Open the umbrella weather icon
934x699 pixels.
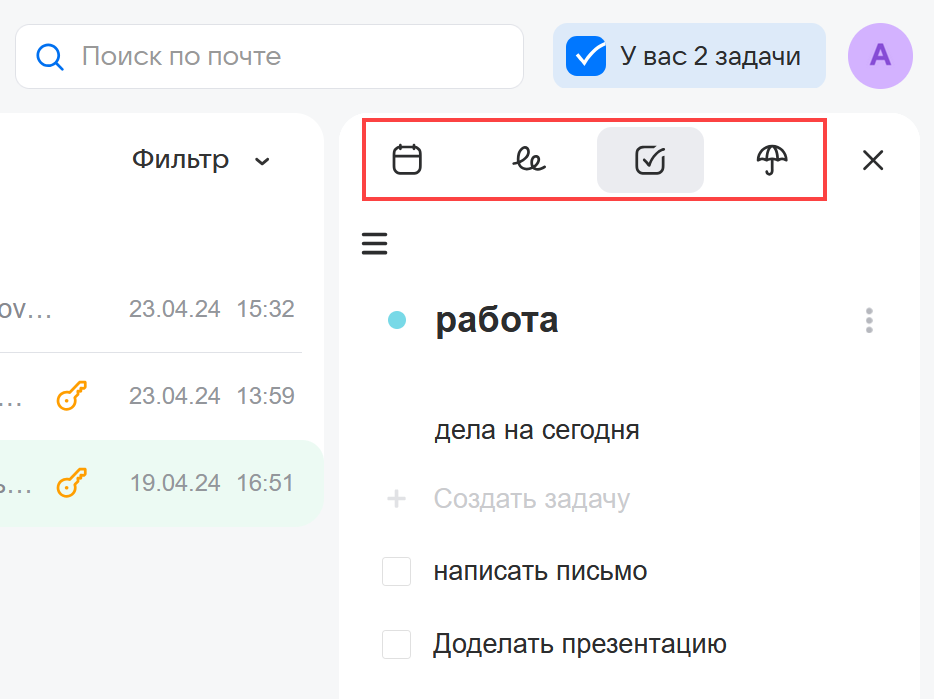point(772,160)
